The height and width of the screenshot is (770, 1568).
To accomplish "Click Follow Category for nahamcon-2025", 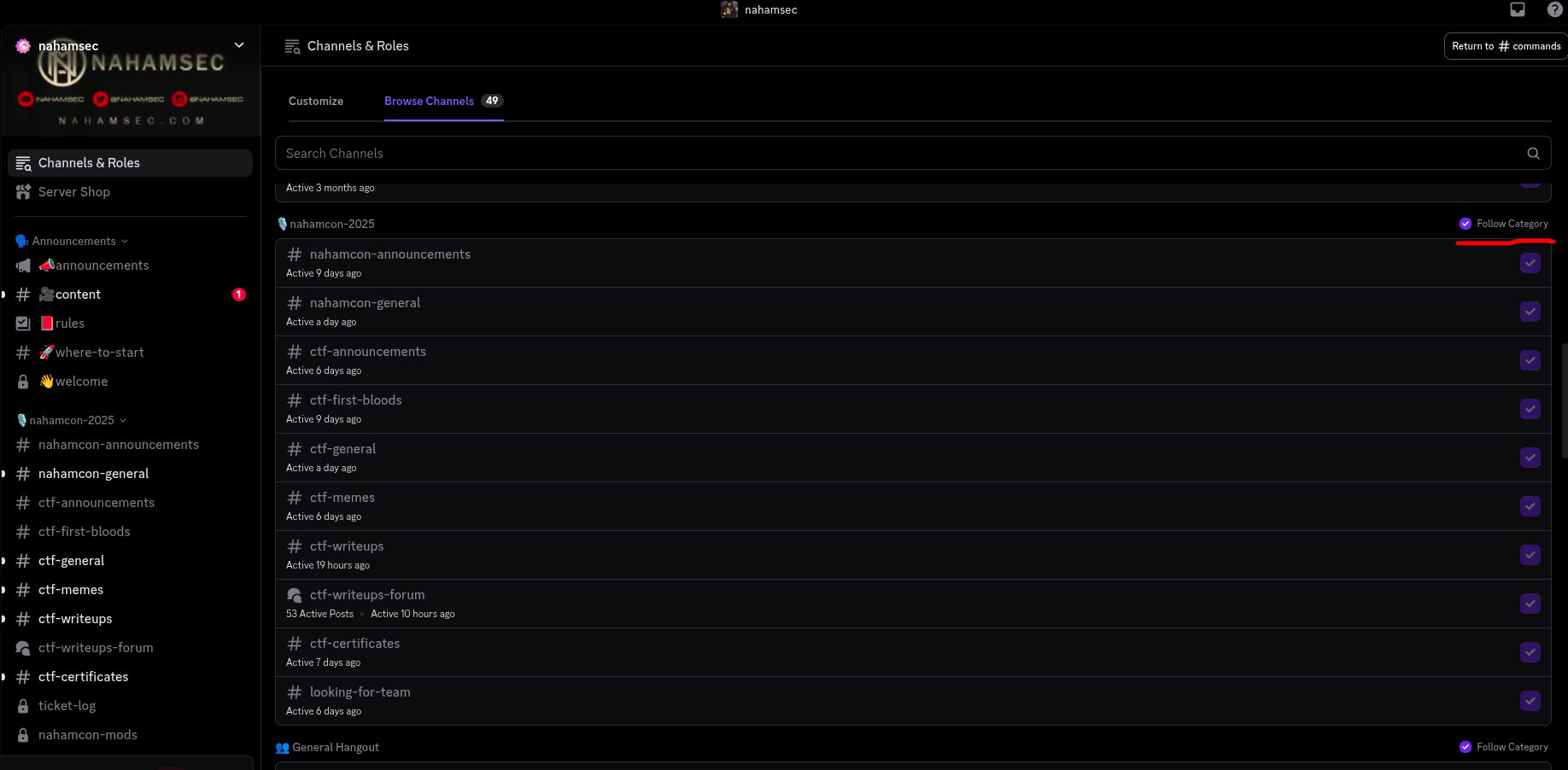I will (1503, 224).
